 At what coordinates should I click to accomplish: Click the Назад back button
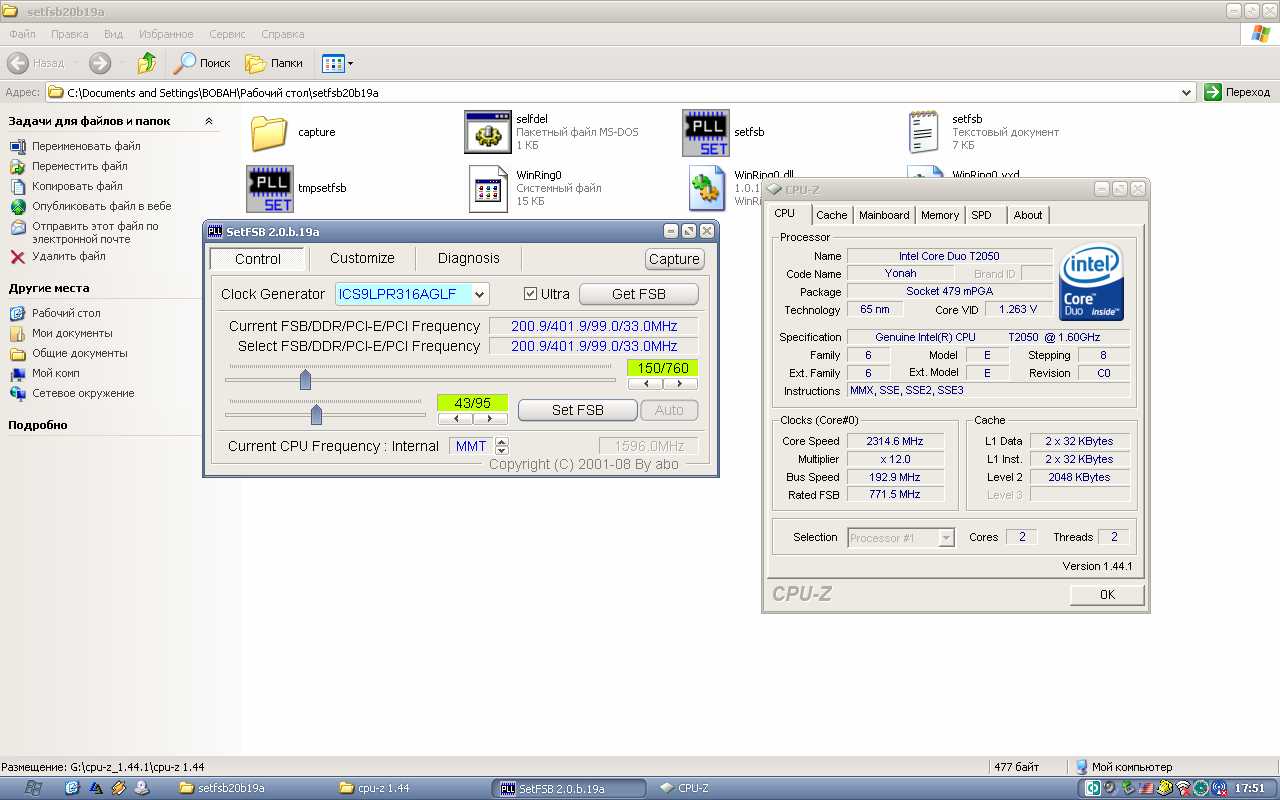(36, 63)
